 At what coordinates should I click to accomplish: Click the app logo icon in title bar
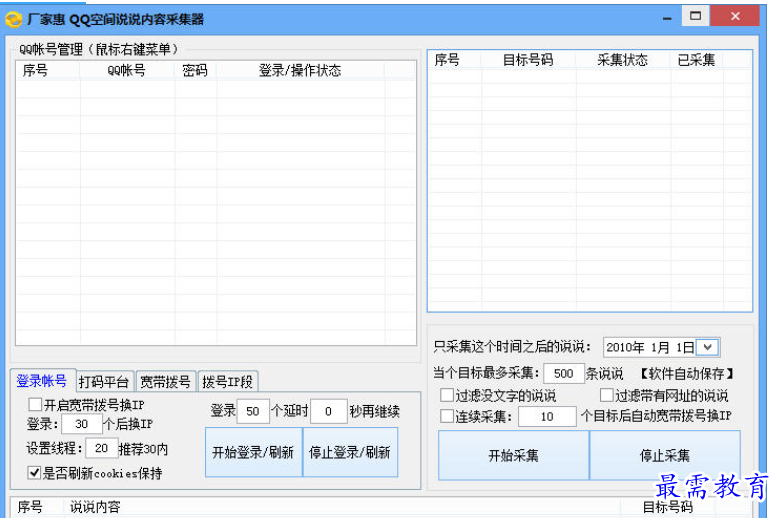[x=13, y=19]
